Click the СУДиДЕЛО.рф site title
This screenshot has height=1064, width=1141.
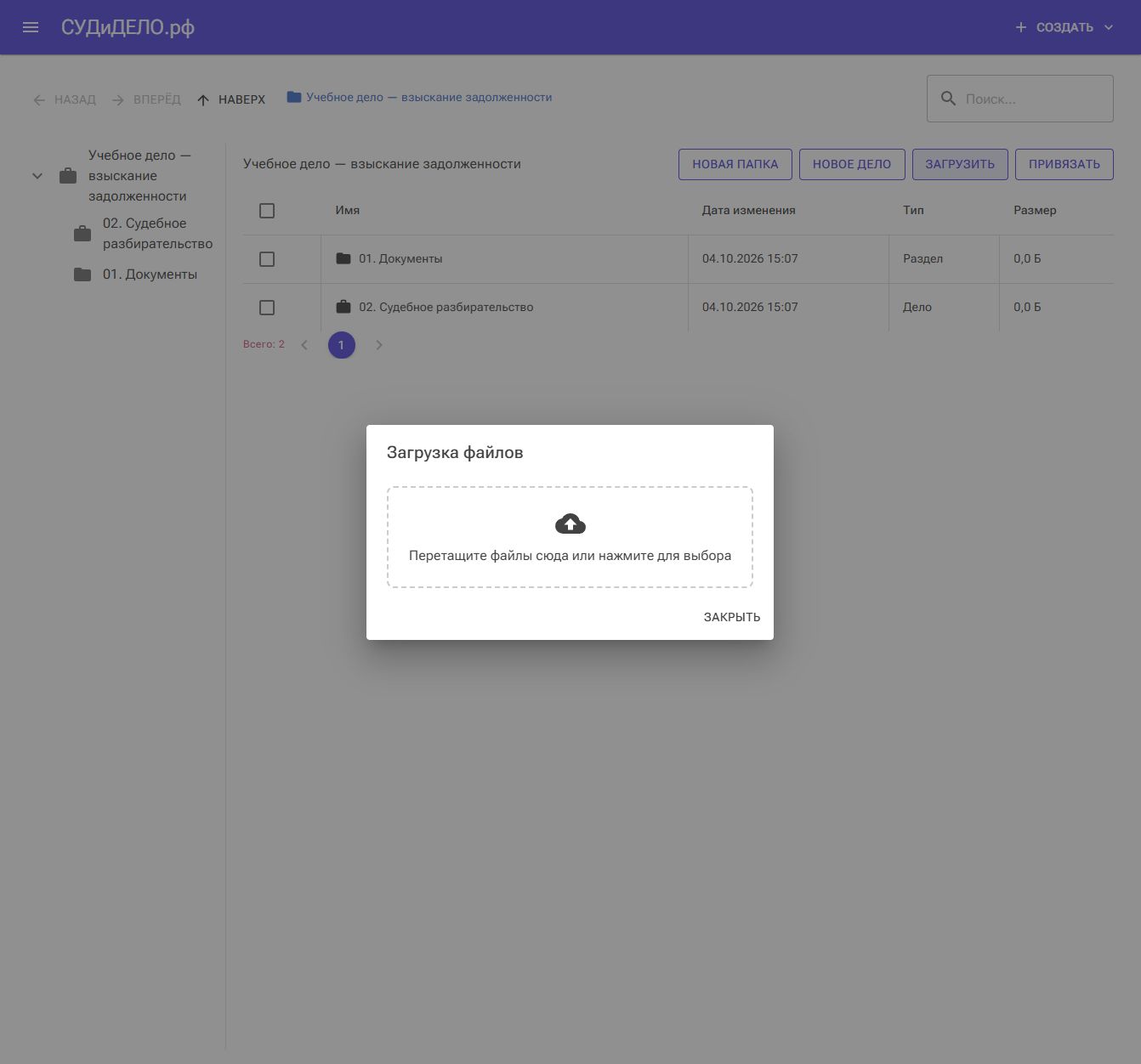128,27
